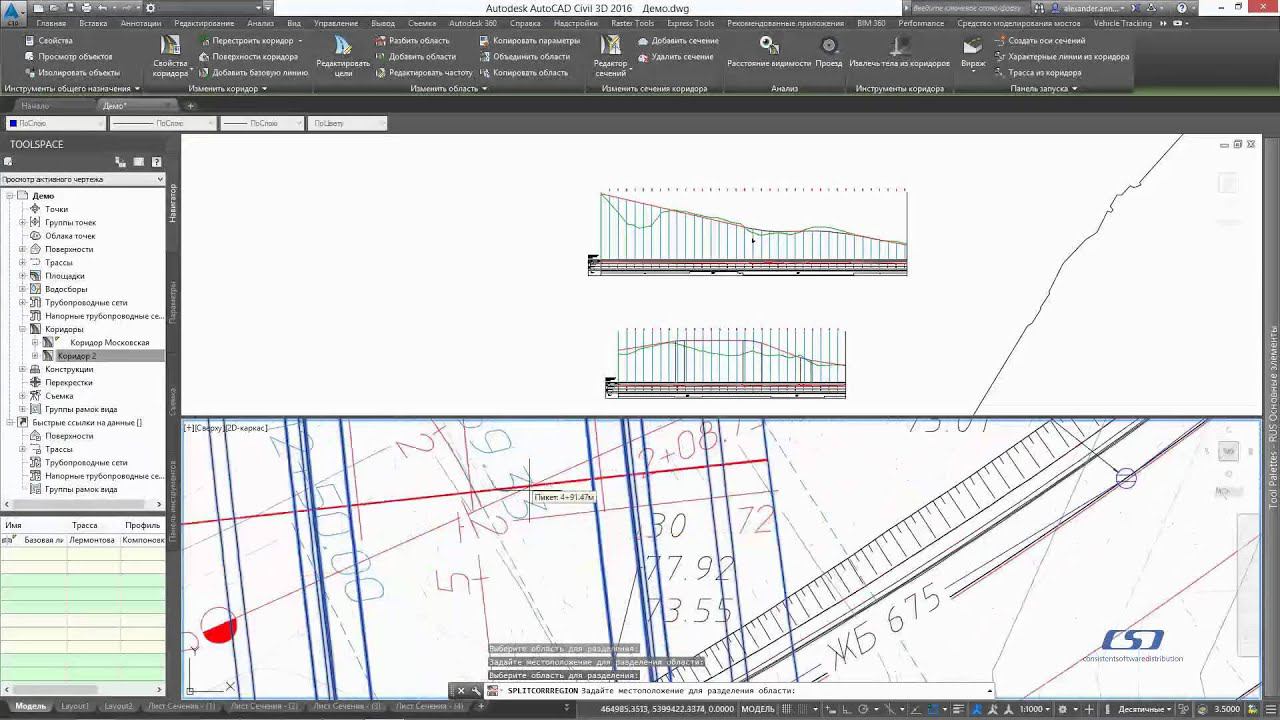Choose Добавить область command
This screenshot has width=1280, height=720.
(x=415, y=57)
